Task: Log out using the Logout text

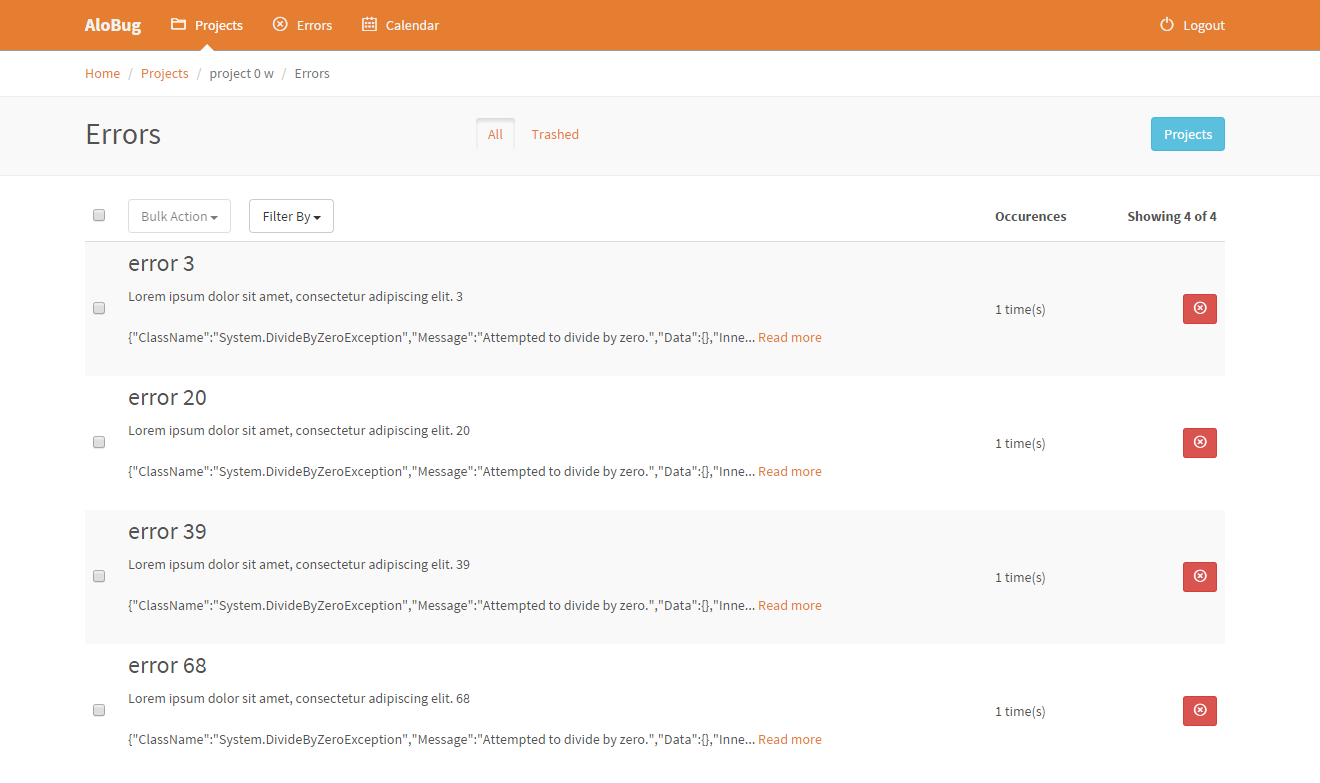Action: coord(1204,25)
